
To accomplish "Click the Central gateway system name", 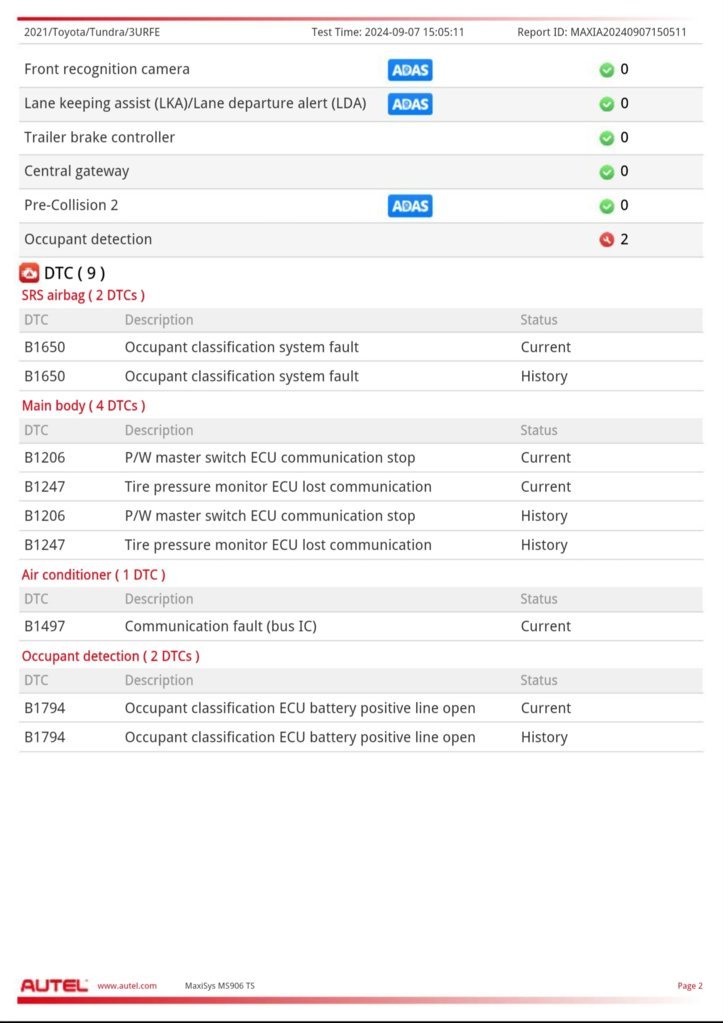I will 76,171.
